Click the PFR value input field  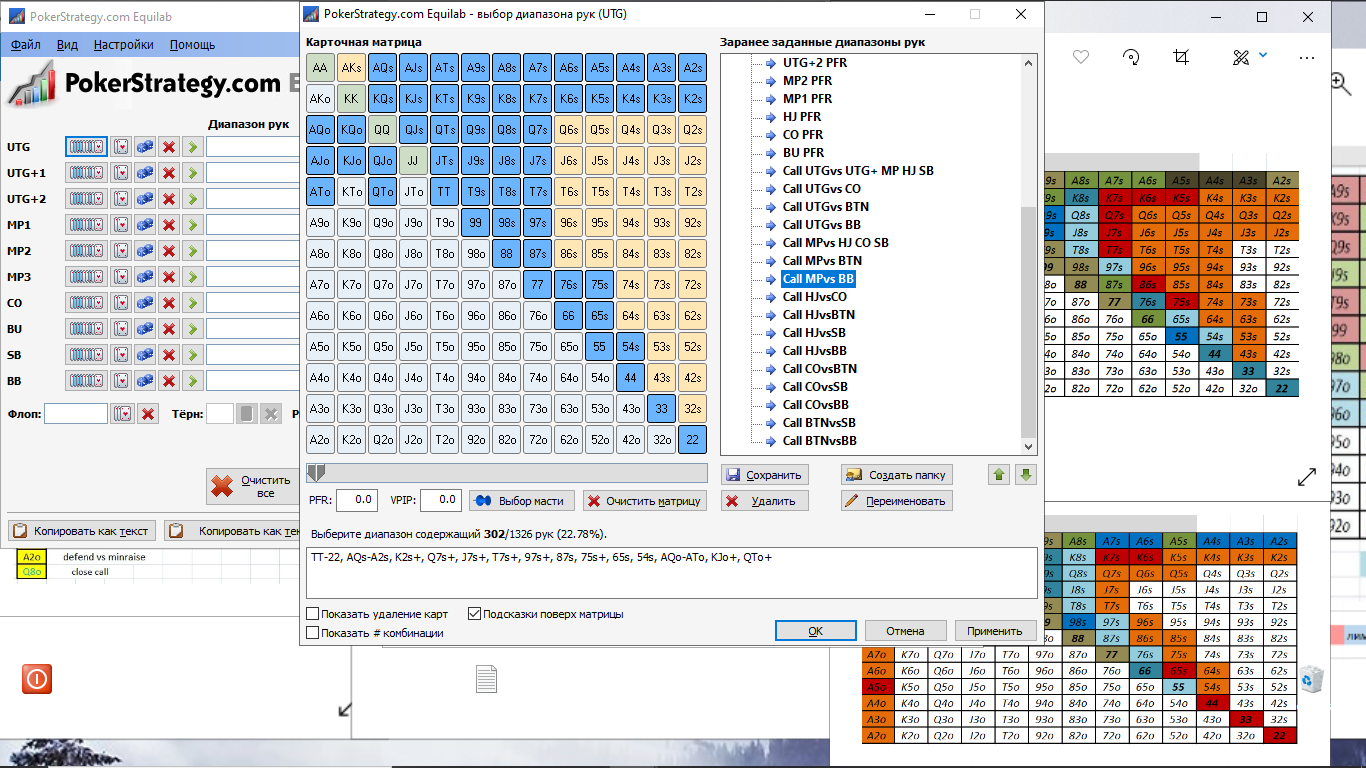tap(357, 500)
